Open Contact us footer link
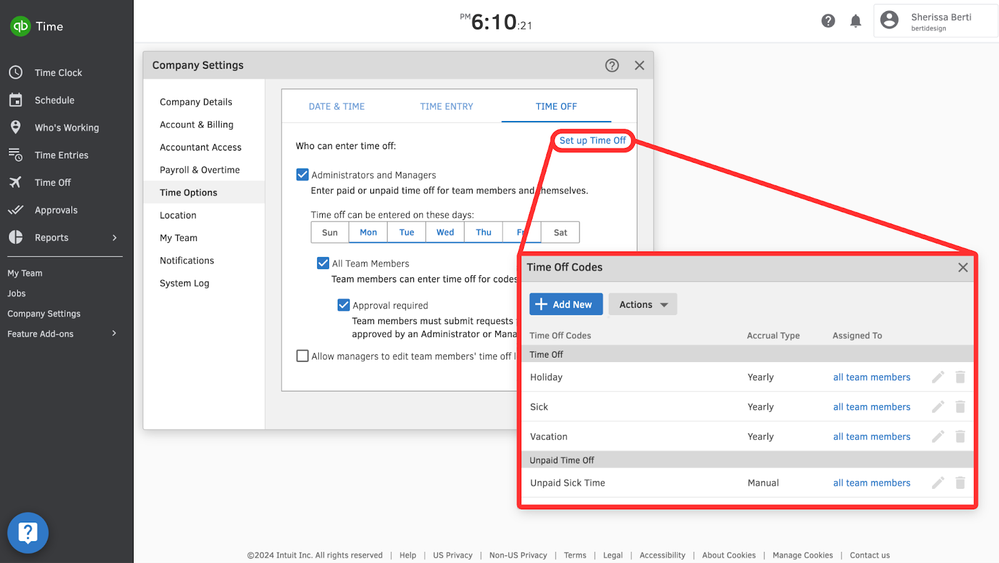This screenshot has width=999, height=563. [x=870, y=555]
